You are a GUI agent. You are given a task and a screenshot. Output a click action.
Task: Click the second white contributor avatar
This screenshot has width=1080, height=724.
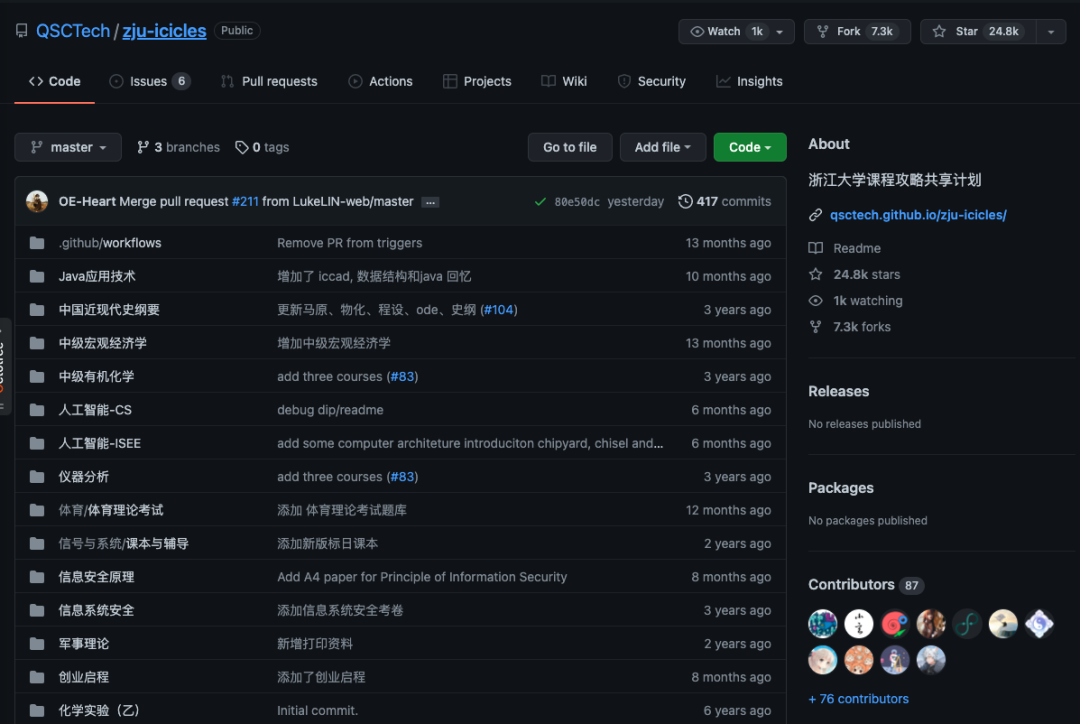(x=858, y=624)
